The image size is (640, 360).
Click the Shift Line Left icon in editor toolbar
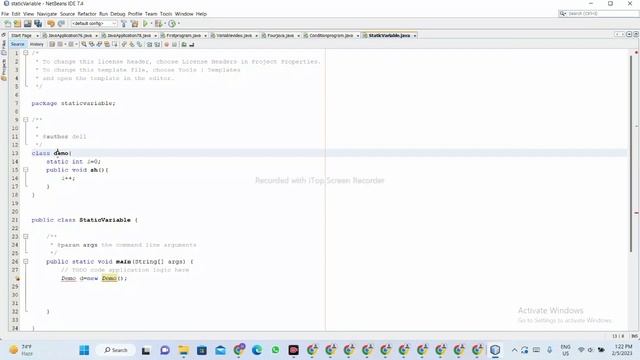tap(149, 44)
